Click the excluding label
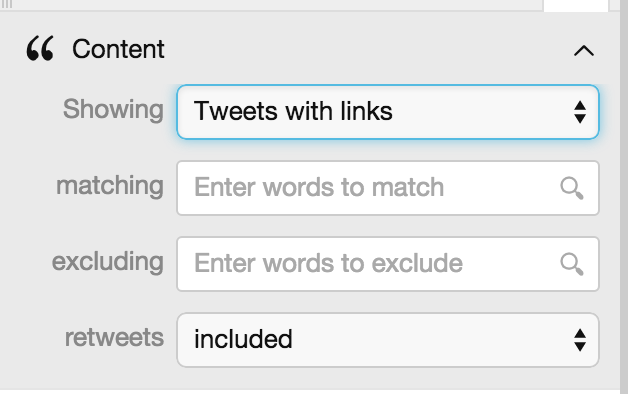The width and height of the screenshot is (628, 394). coord(108,261)
